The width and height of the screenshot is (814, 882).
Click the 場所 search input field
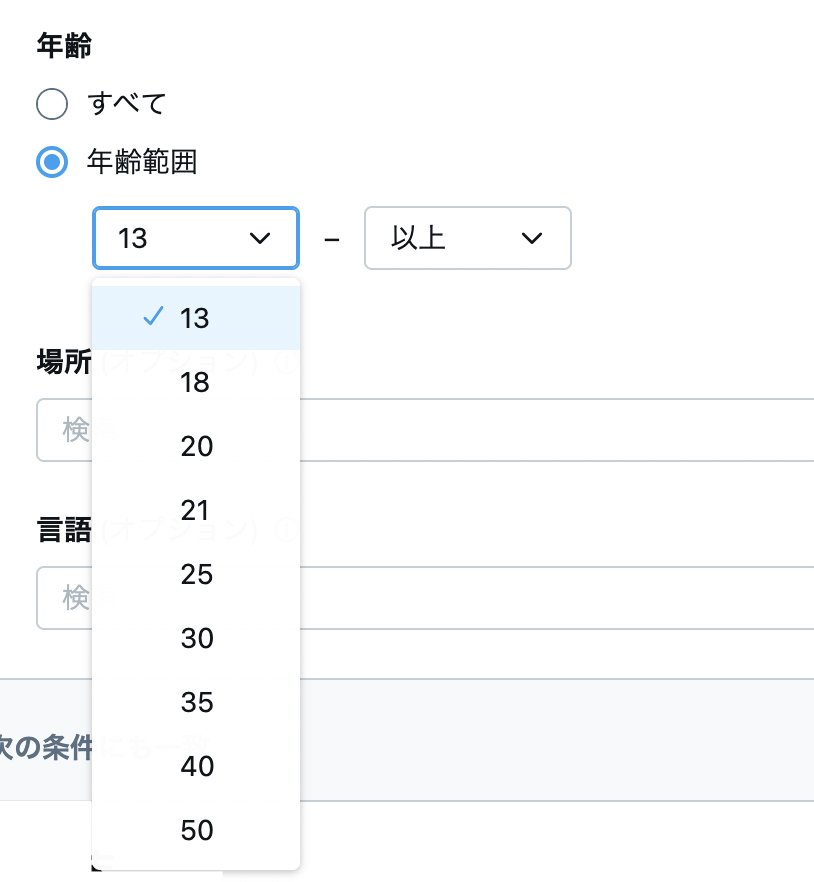[550, 430]
